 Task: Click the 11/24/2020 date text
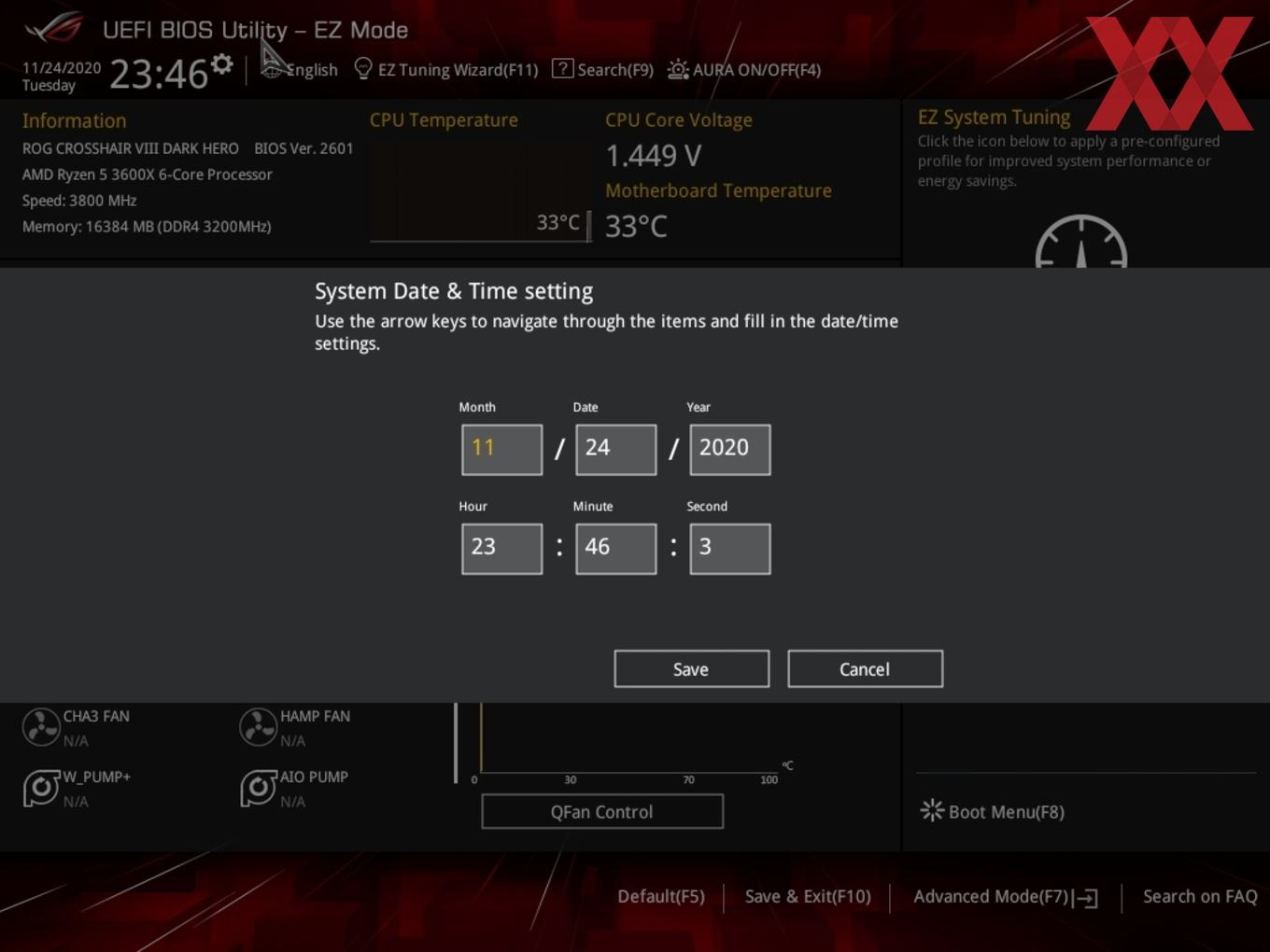[62, 68]
